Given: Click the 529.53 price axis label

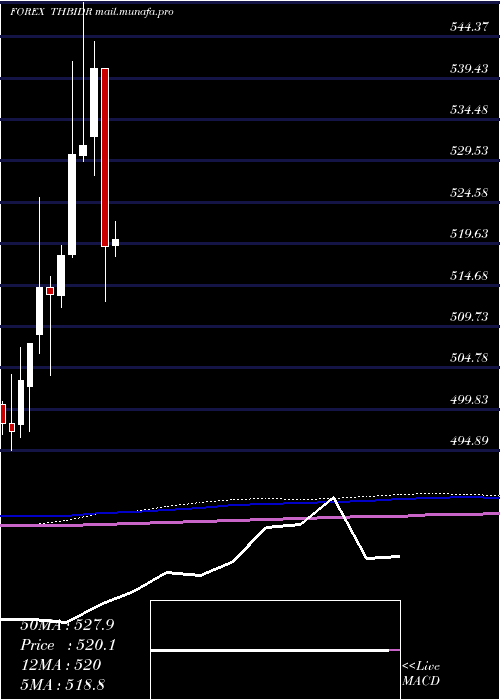Looking at the screenshot, I should (x=469, y=151).
